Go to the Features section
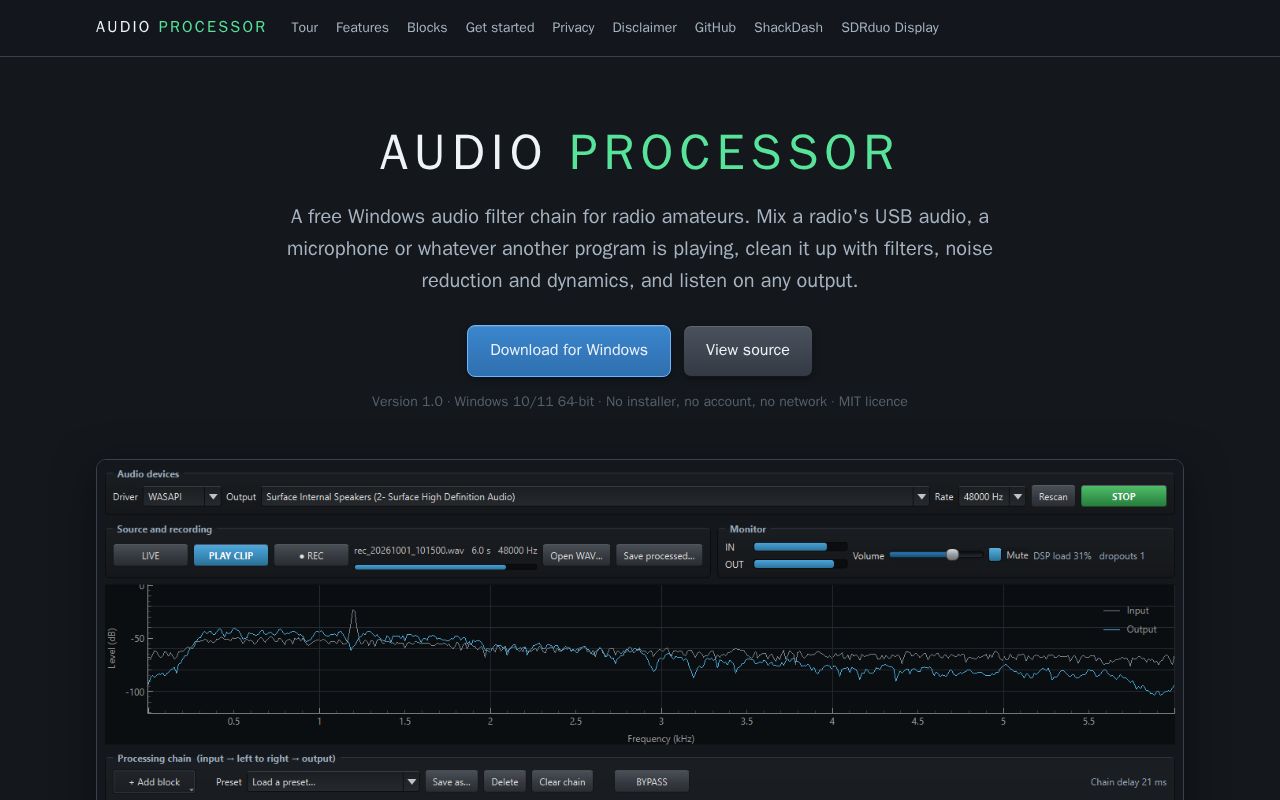The height and width of the screenshot is (800, 1280). pos(362,27)
